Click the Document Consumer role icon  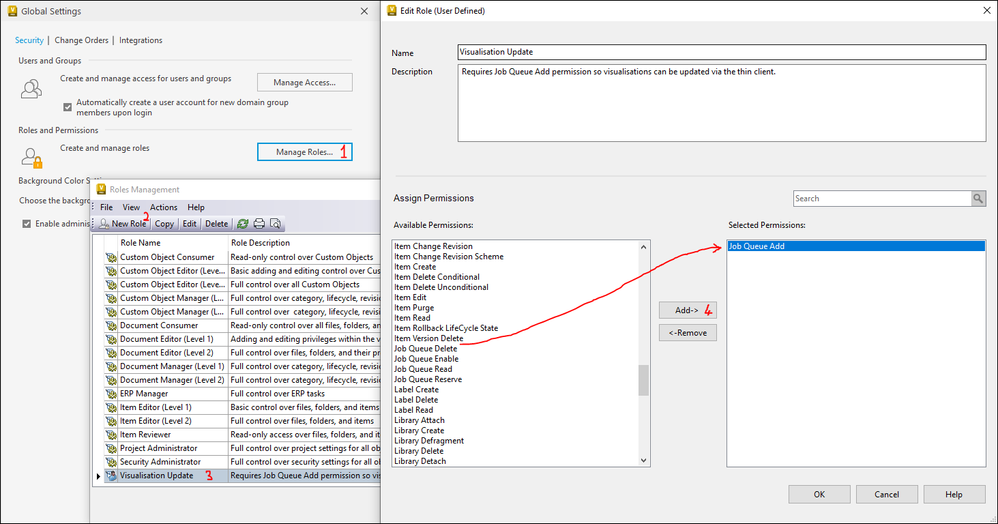(111, 325)
